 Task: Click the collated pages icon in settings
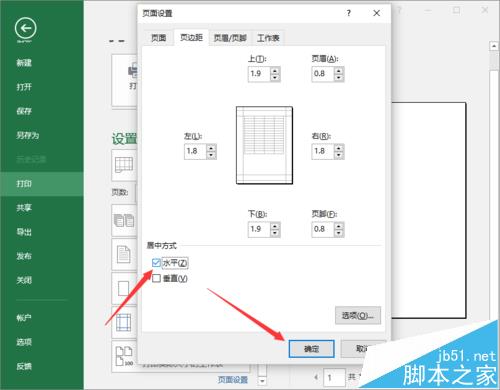coord(124,221)
